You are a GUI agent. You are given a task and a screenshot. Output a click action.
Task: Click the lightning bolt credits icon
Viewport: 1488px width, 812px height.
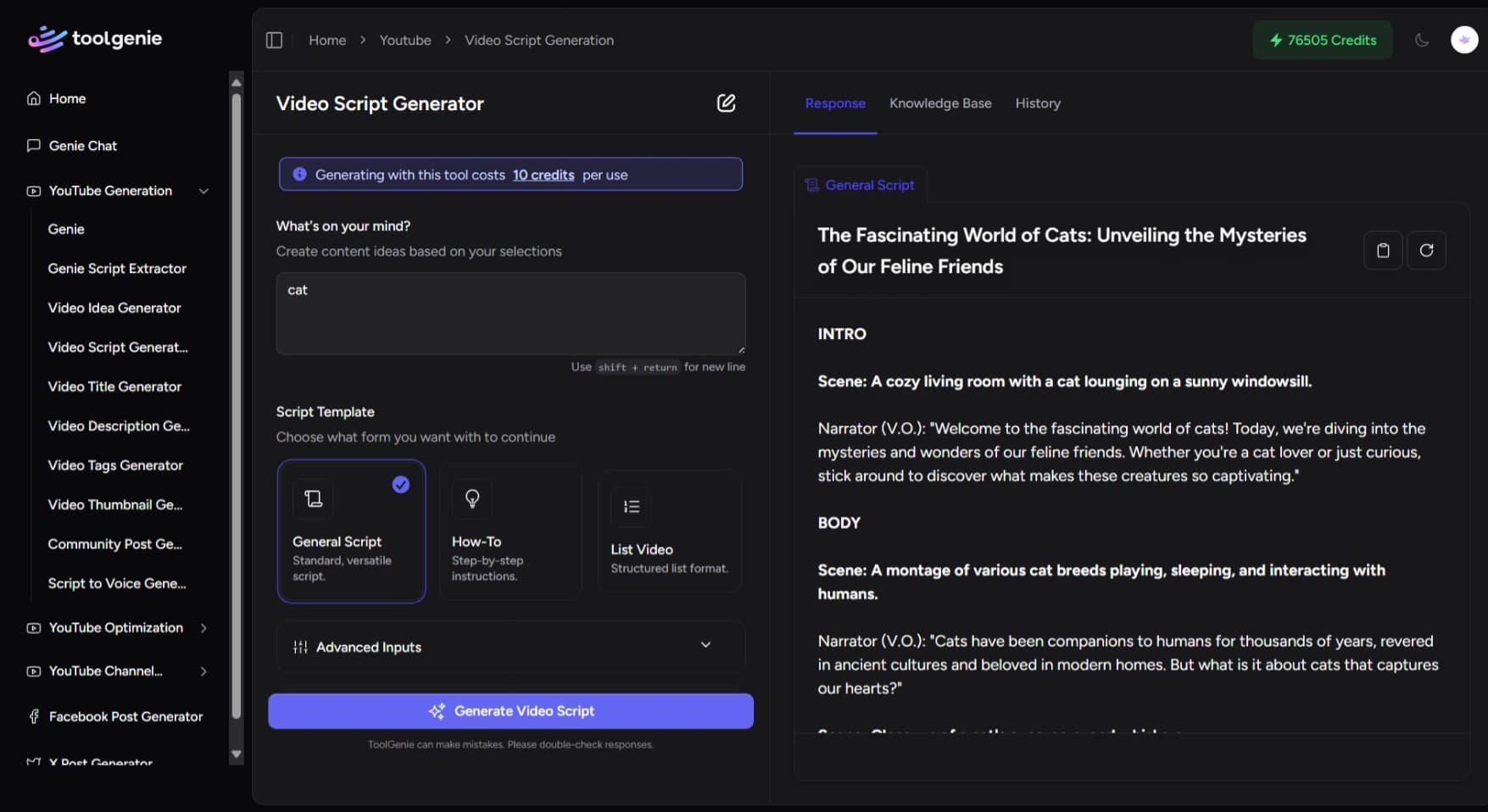[x=1275, y=40]
